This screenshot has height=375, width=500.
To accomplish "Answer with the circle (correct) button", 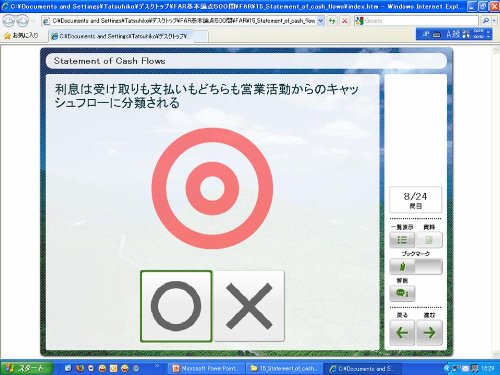I will click(176, 306).
